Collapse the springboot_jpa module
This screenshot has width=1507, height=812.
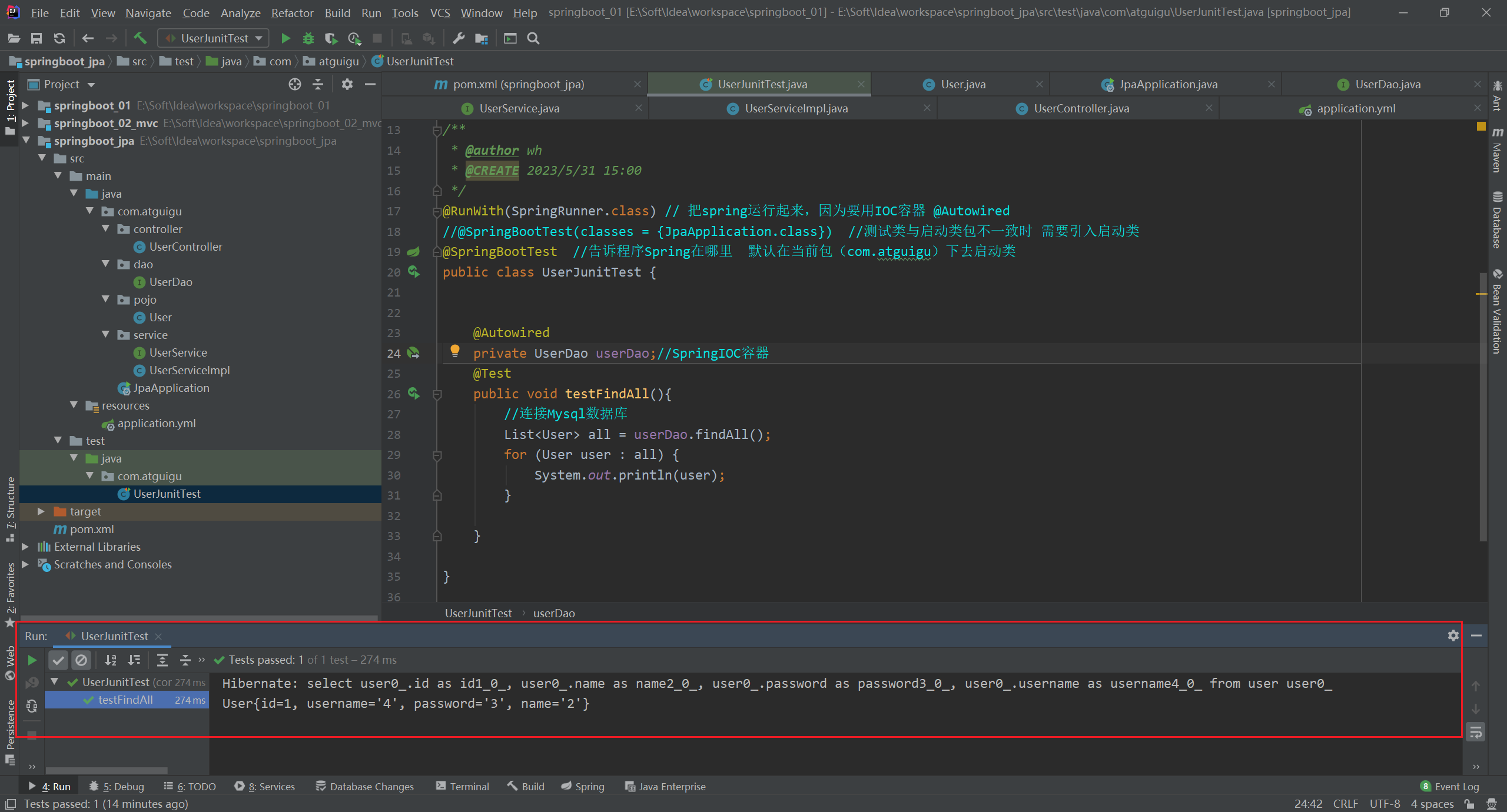[25, 141]
